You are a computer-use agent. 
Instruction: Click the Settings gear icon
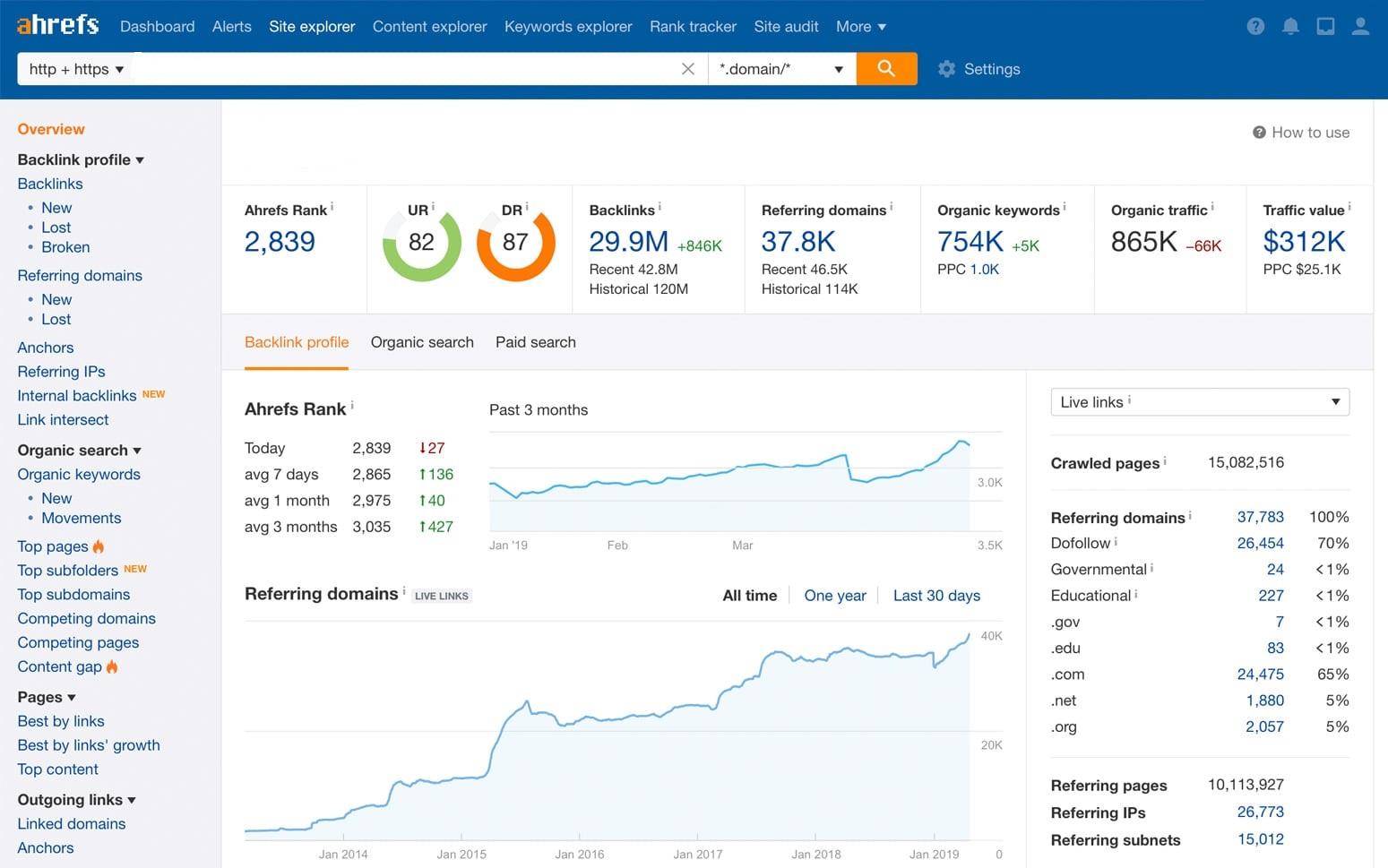click(946, 69)
